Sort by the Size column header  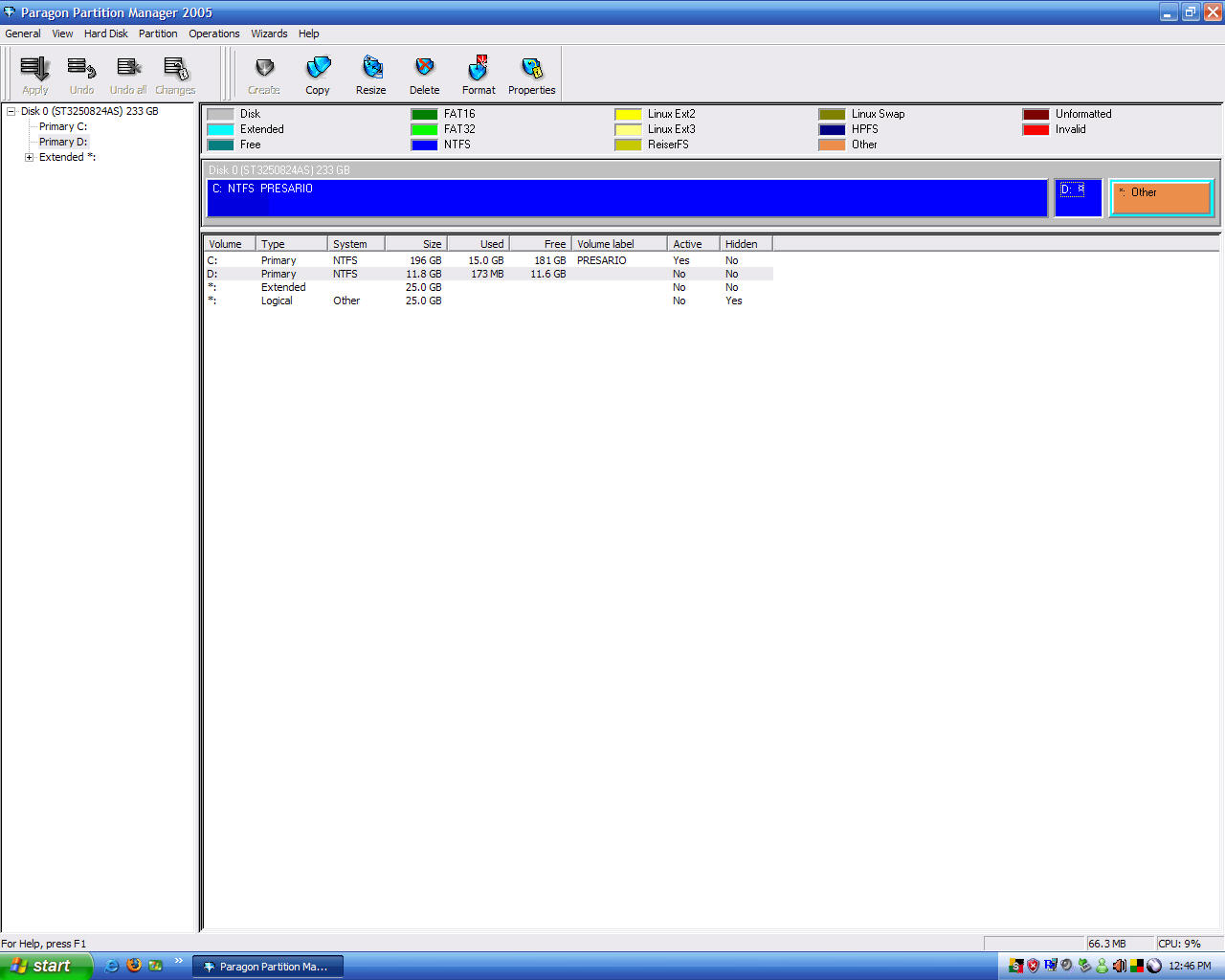[x=416, y=244]
